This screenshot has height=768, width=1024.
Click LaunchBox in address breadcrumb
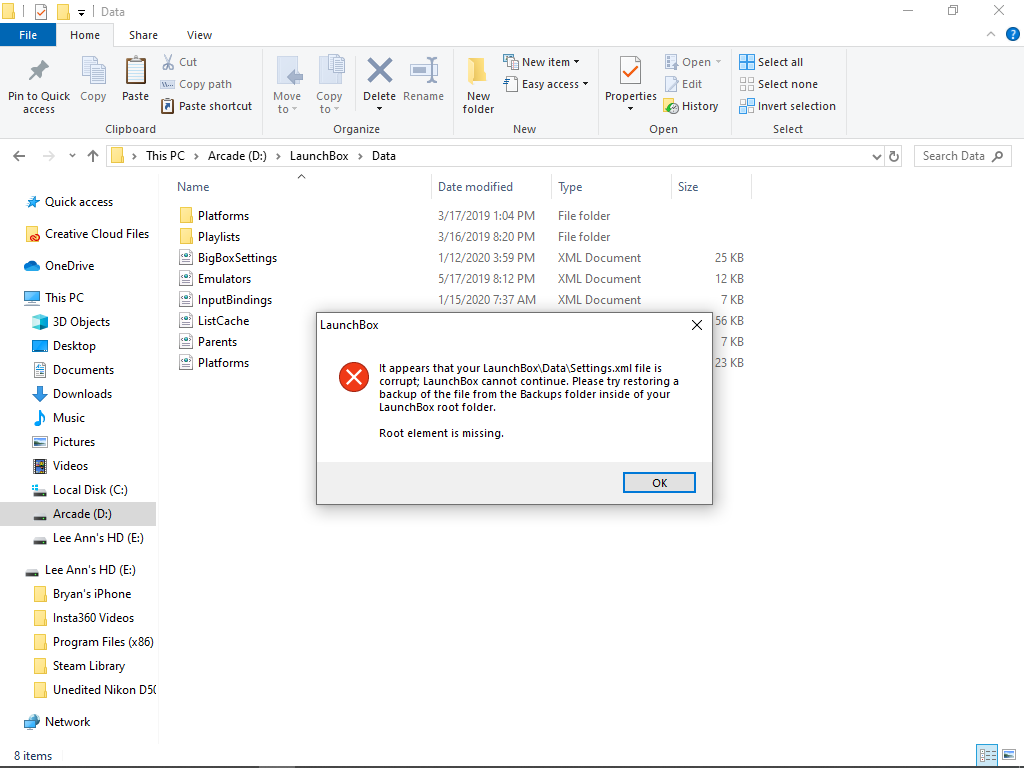point(319,156)
